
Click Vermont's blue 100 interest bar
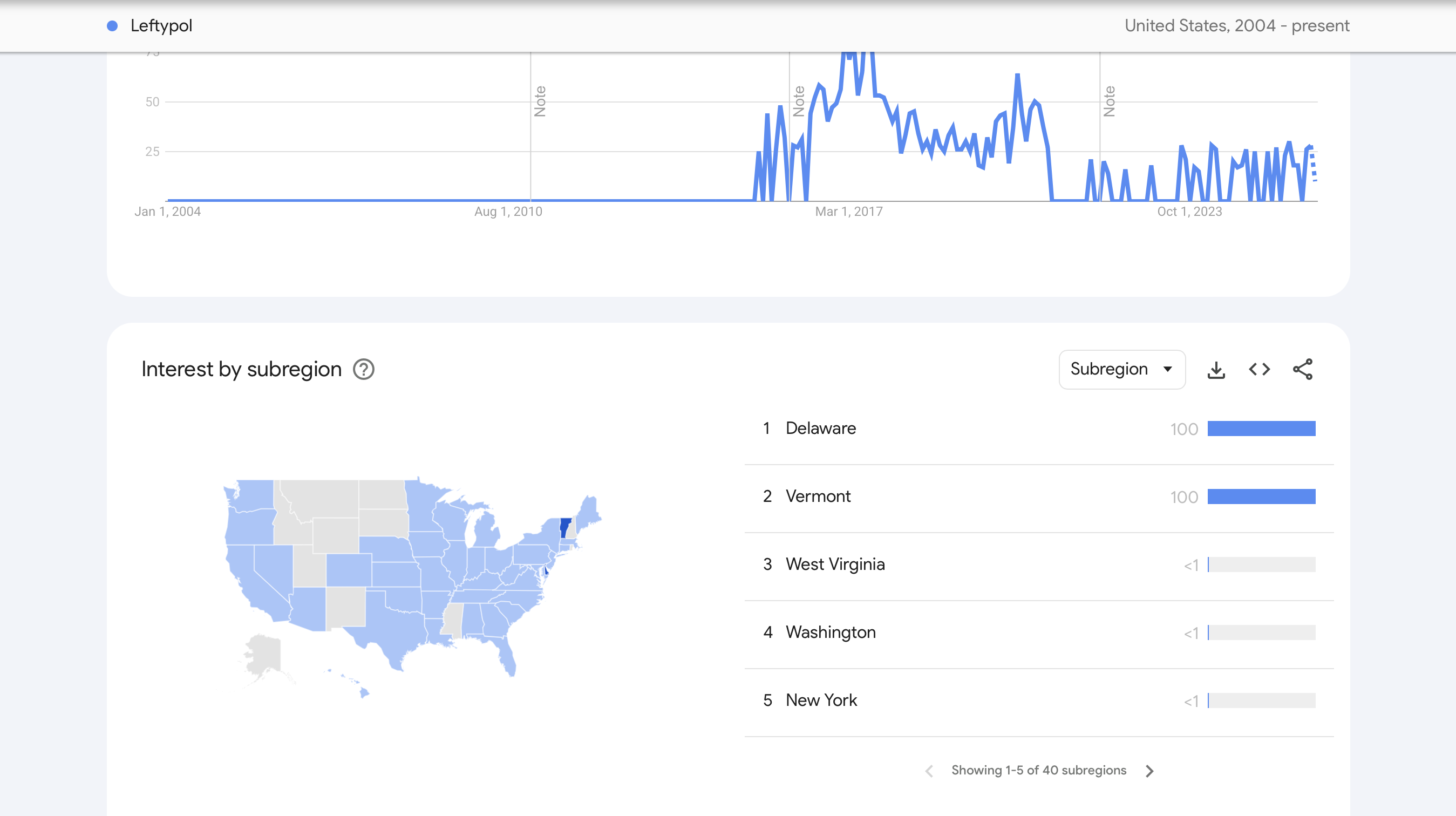coord(1261,497)
